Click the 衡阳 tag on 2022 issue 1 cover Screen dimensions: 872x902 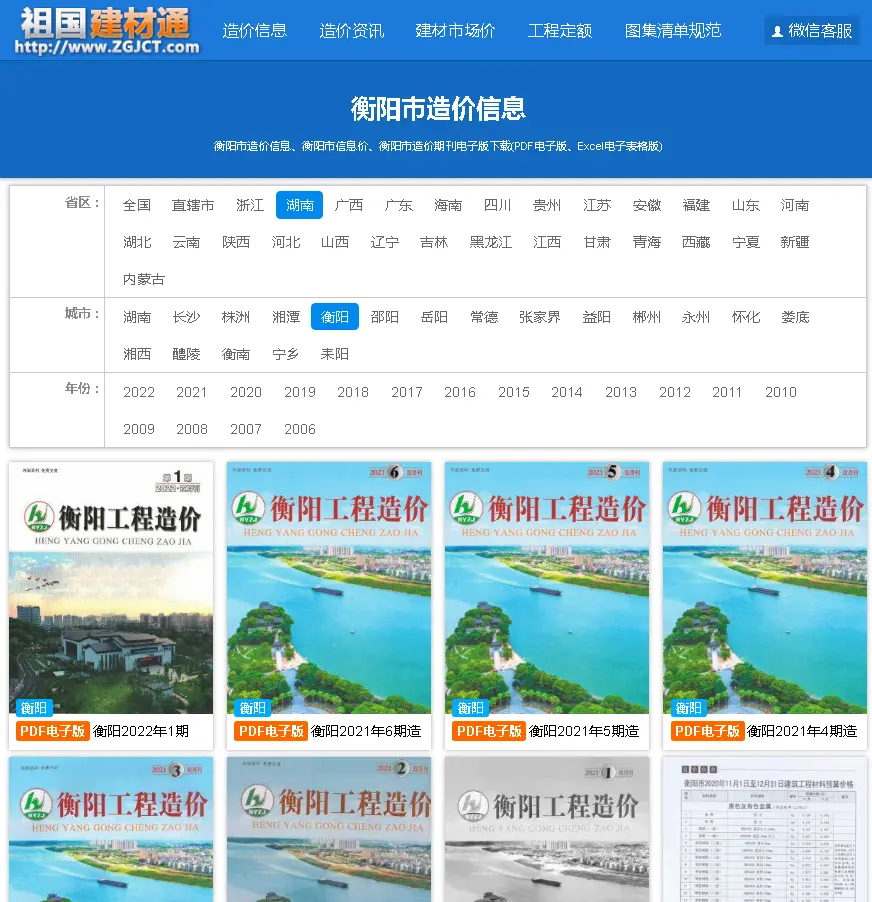tap(34, 708)
